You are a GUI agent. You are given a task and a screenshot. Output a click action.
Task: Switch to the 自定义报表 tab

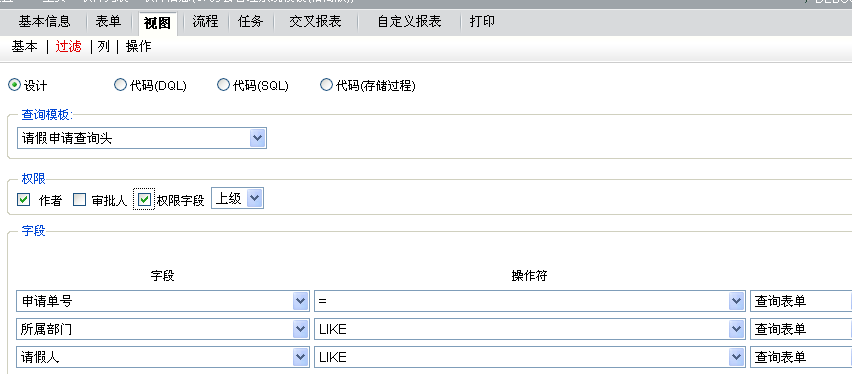(409, 22)
